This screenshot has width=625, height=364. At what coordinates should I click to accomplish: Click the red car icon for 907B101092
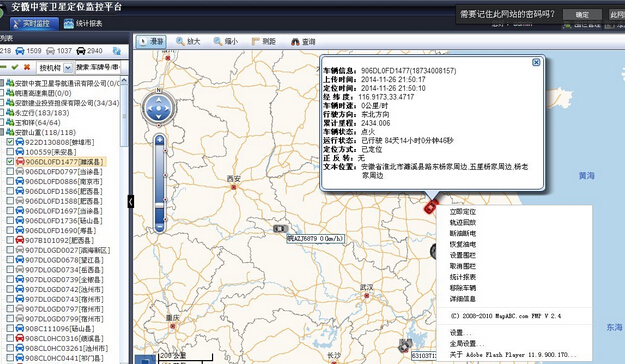pos(20,240)
